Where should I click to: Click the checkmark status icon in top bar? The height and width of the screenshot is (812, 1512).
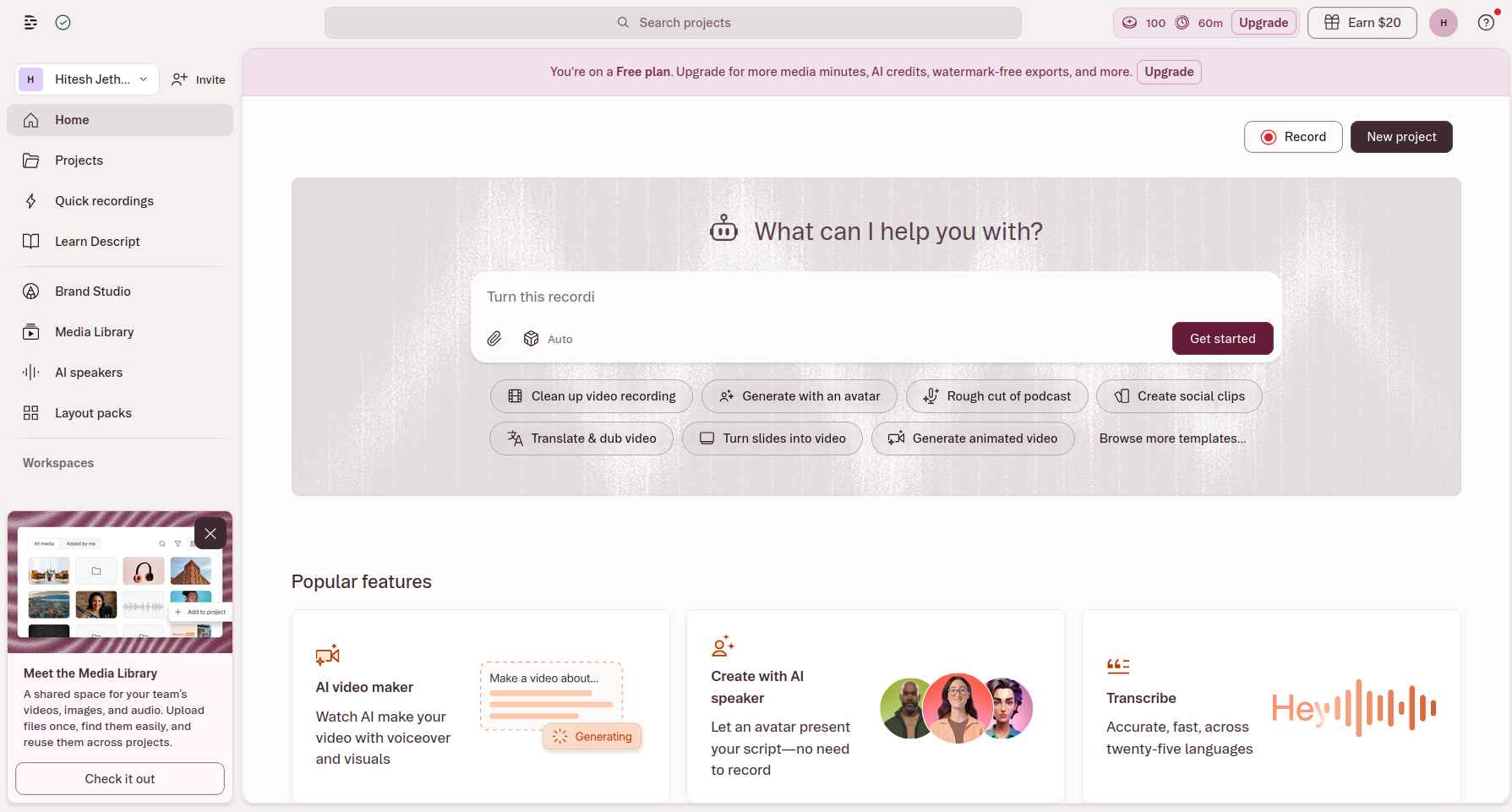click(63, 23)
